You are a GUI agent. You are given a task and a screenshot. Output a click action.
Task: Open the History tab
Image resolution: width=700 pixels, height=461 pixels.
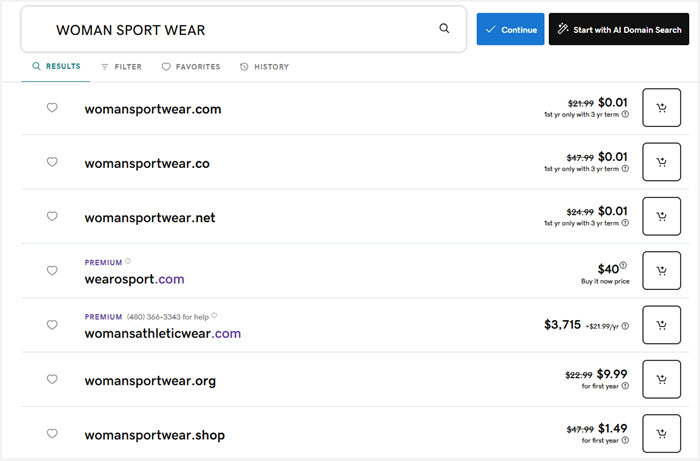click(264, 67)
